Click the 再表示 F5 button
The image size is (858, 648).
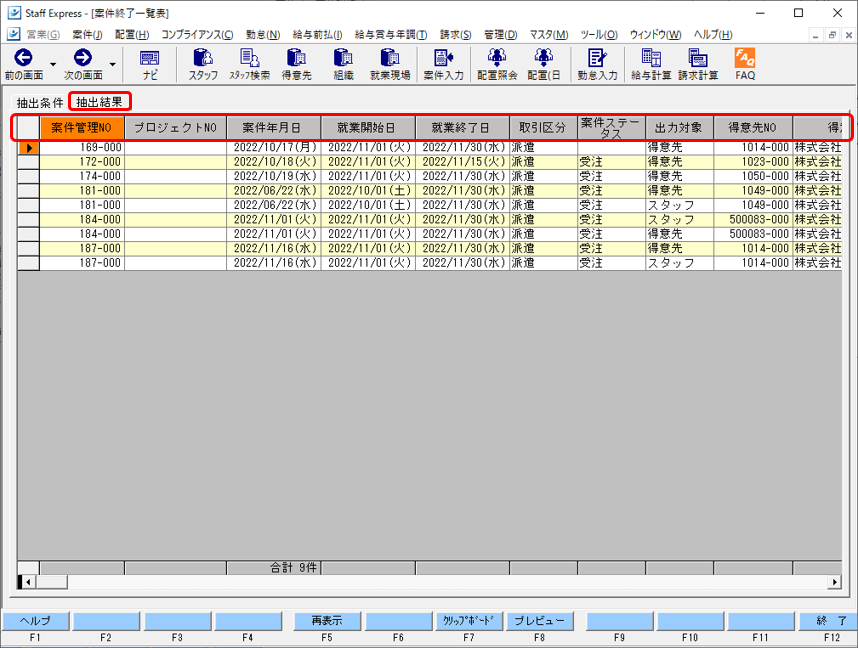327,621
